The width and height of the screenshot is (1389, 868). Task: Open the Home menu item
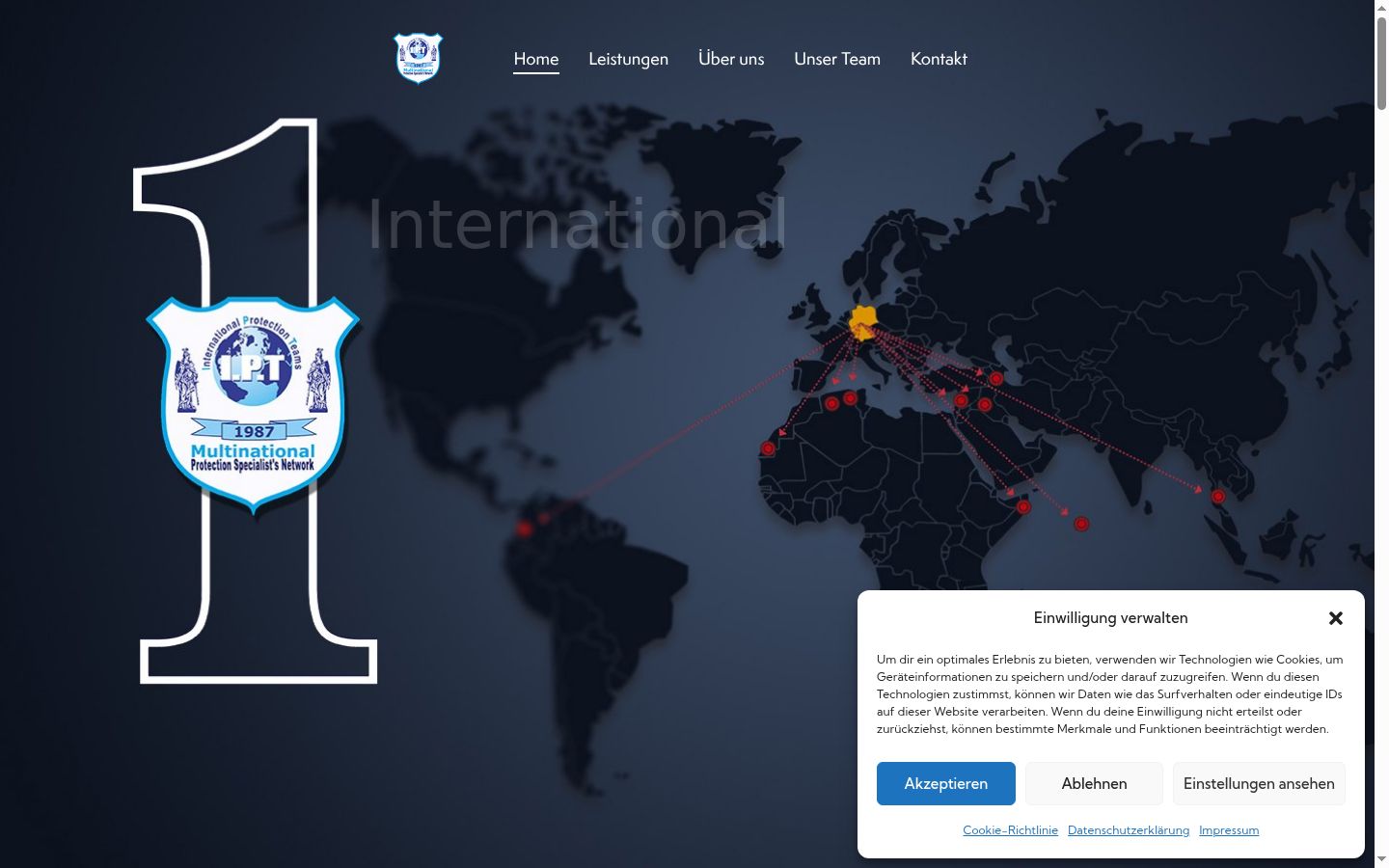(x=536, y=59)
